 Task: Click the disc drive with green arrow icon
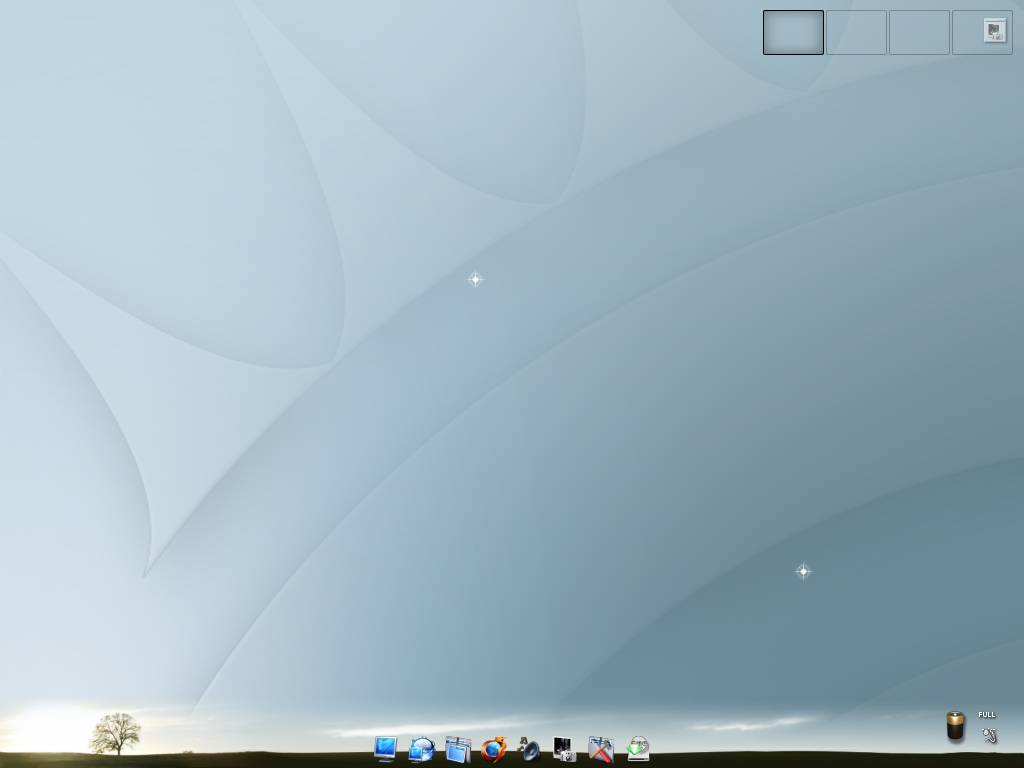[x=637, y=749]
